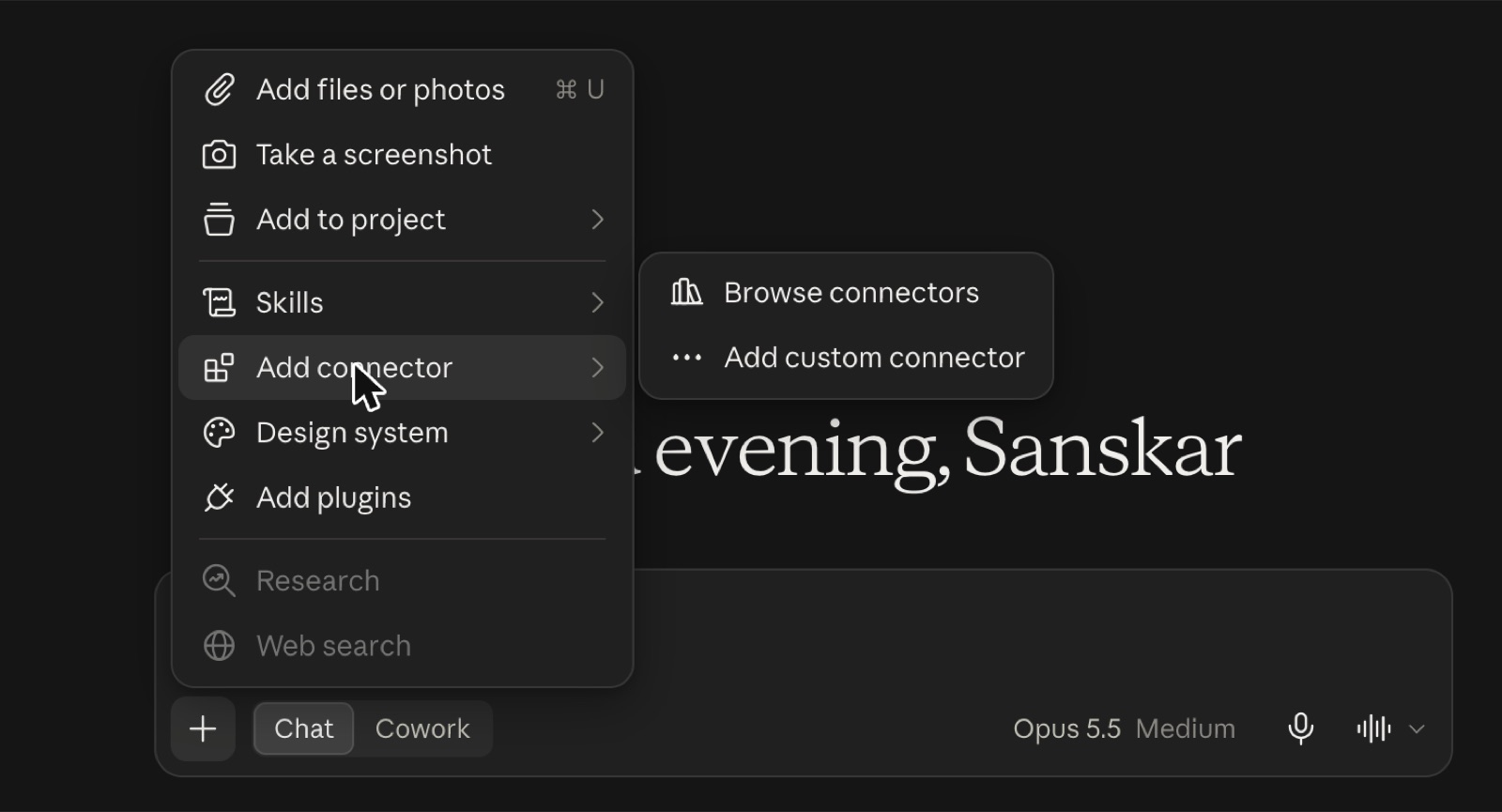Screen dimensions: 1502x812
Task: Start dictation with the microphone icon
Action: pyautogui.click(x=1300, y=729)
